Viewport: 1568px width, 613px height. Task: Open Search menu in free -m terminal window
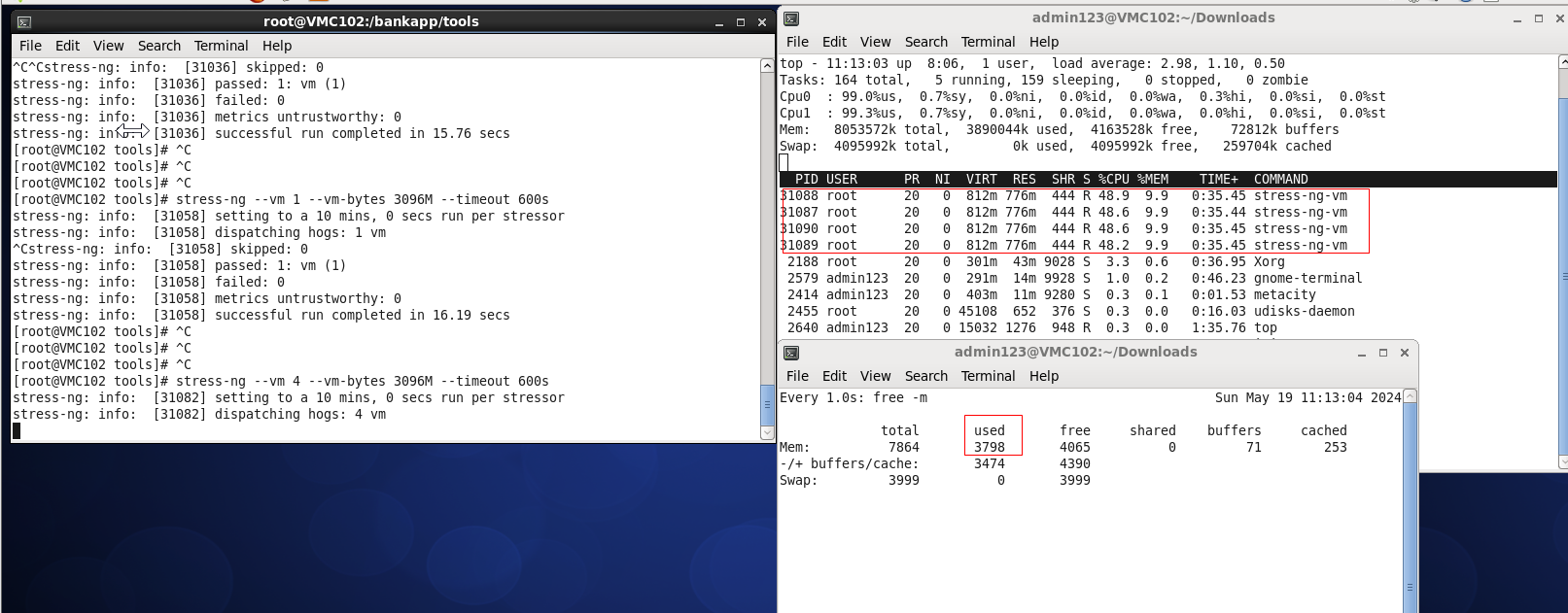(925, 376)
